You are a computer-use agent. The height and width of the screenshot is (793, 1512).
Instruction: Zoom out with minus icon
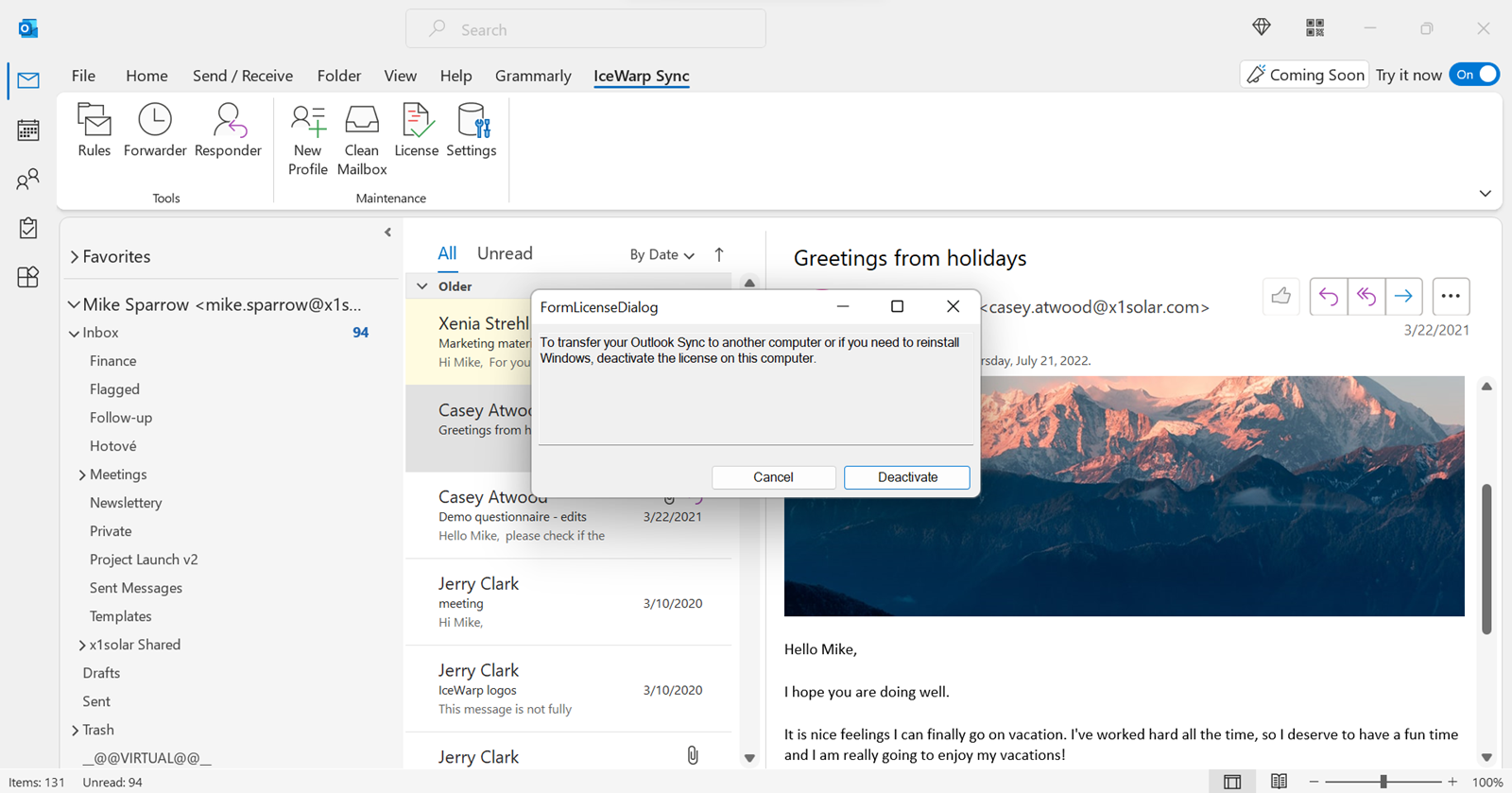[1314, 782]
